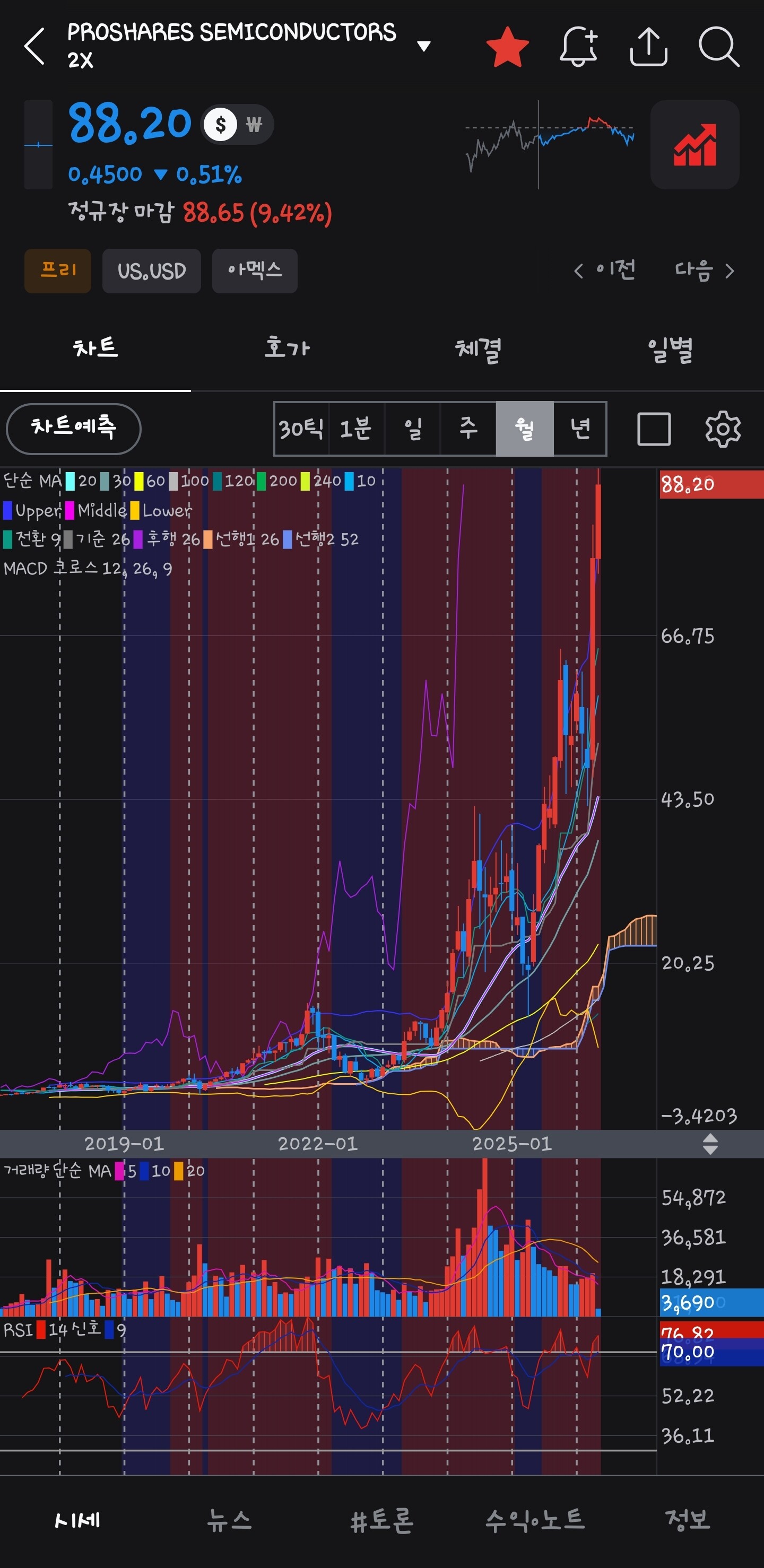Open the 시세 bottom tab
This screenshot has height=1568, width=764.
click(x=77, y=1520)
